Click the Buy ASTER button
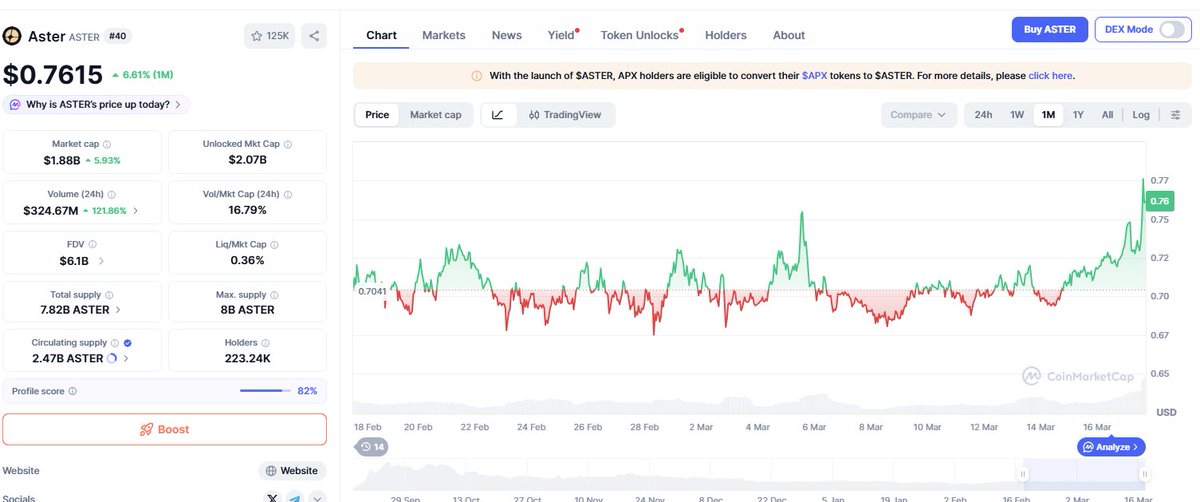This screenshot has width=1200, height=502. click(x=1048, y=29)
